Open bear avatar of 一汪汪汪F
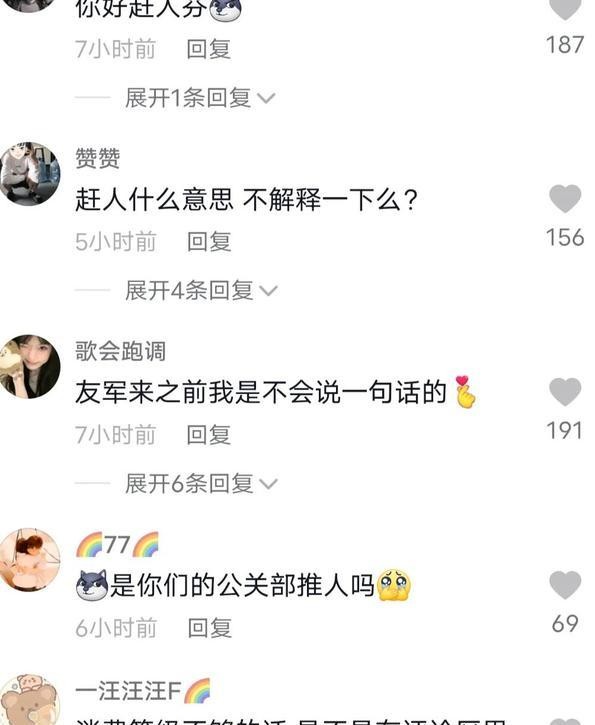595x725 pixels. click(x=30, y=700)
